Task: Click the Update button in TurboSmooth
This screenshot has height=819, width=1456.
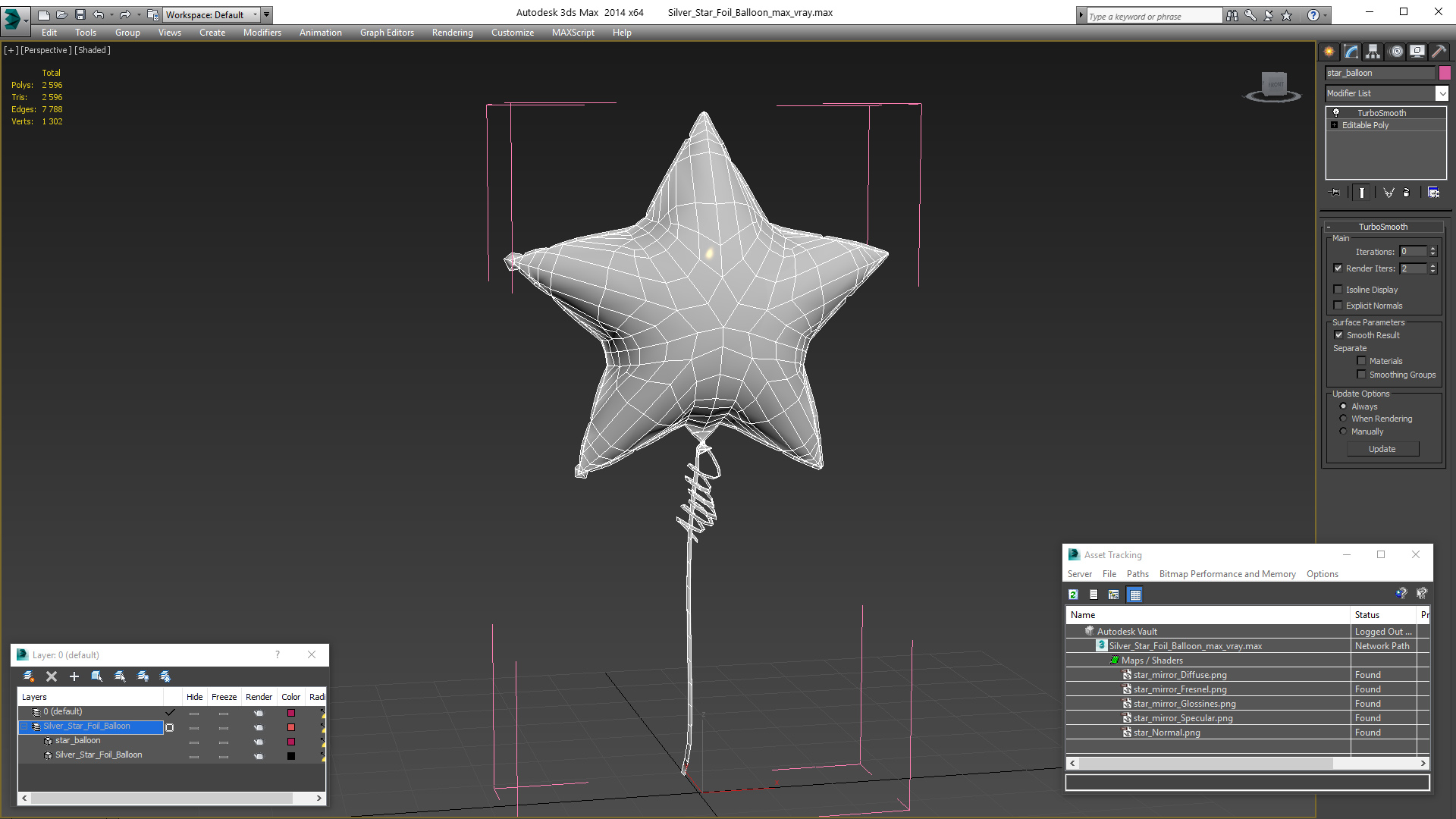Action: click(x=1382, y=449)
